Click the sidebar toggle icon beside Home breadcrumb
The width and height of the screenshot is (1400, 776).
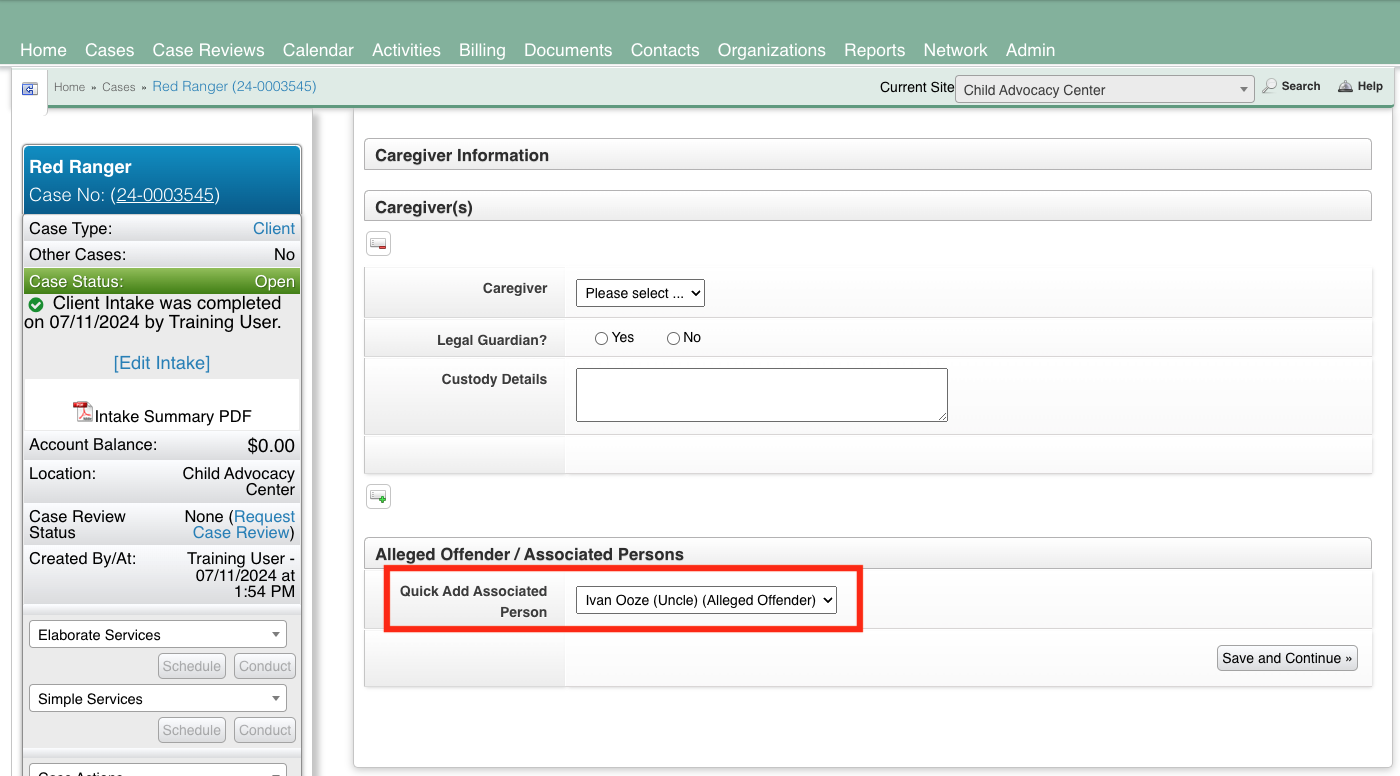[30, 89]
